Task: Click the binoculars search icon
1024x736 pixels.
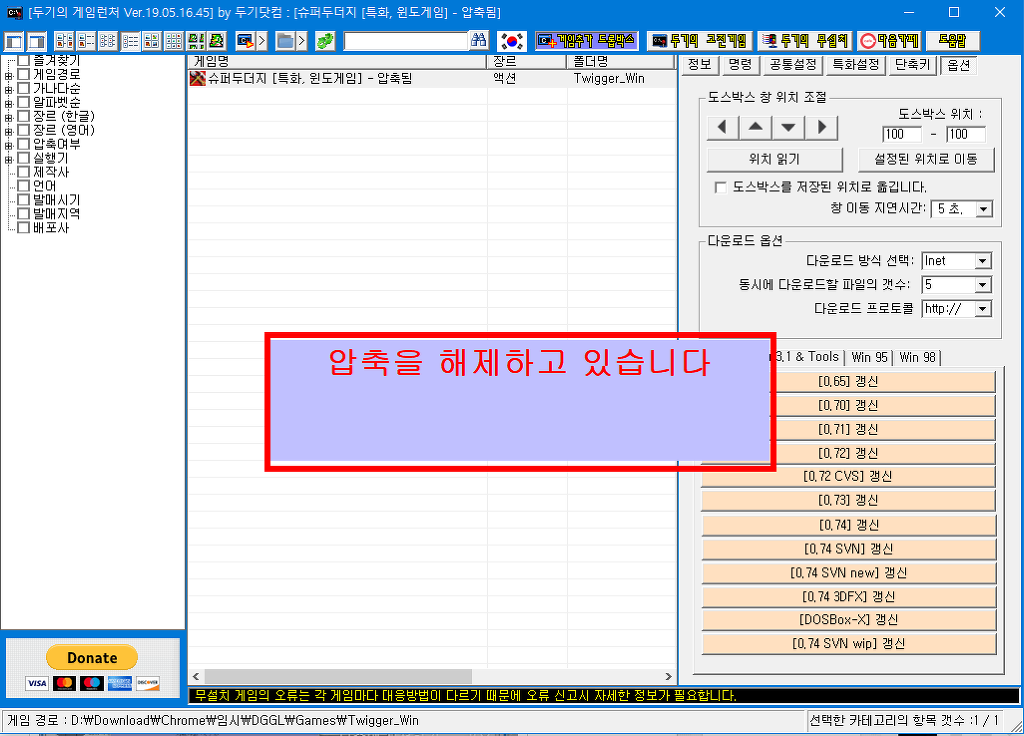Action: (479, 40)
